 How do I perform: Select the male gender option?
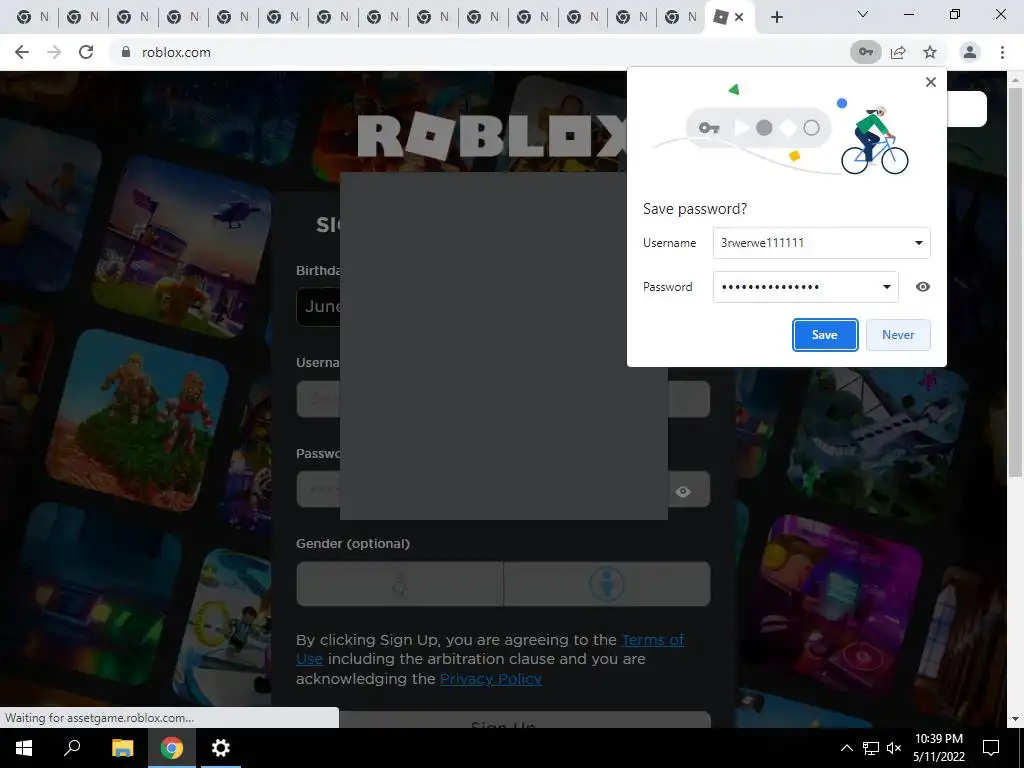pos(607,584)
